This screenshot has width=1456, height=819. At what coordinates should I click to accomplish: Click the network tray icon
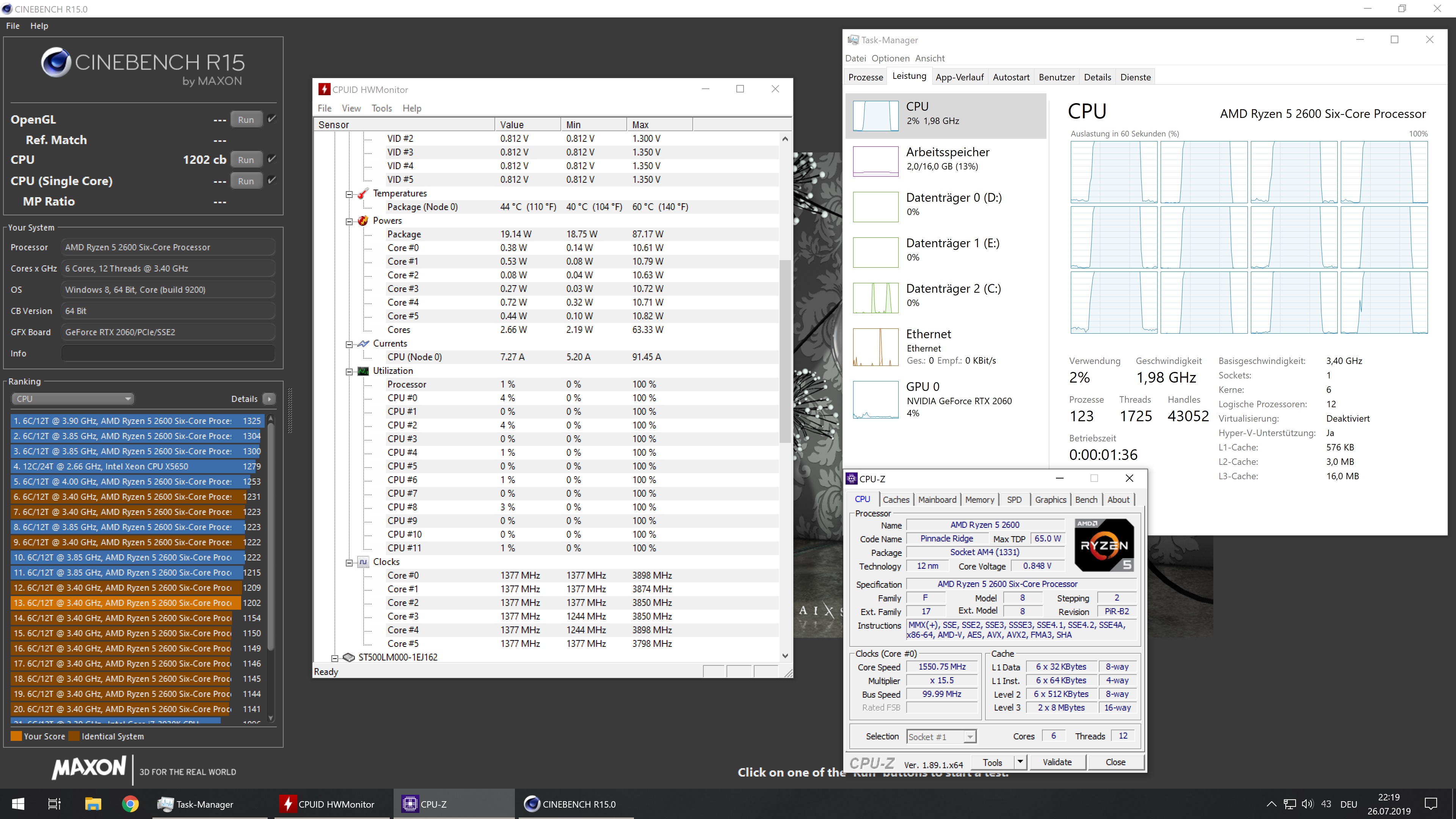[x=1290, y=804]
